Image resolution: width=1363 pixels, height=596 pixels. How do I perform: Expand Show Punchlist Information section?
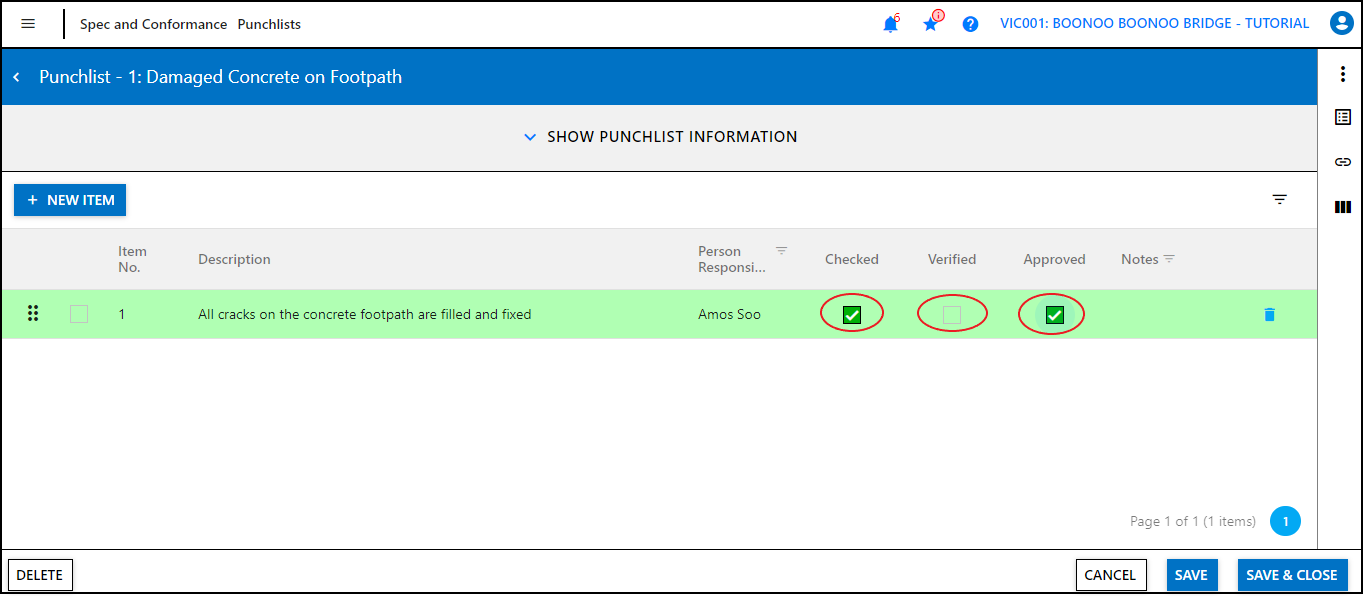pyautogui.click(x=660, y=137)
